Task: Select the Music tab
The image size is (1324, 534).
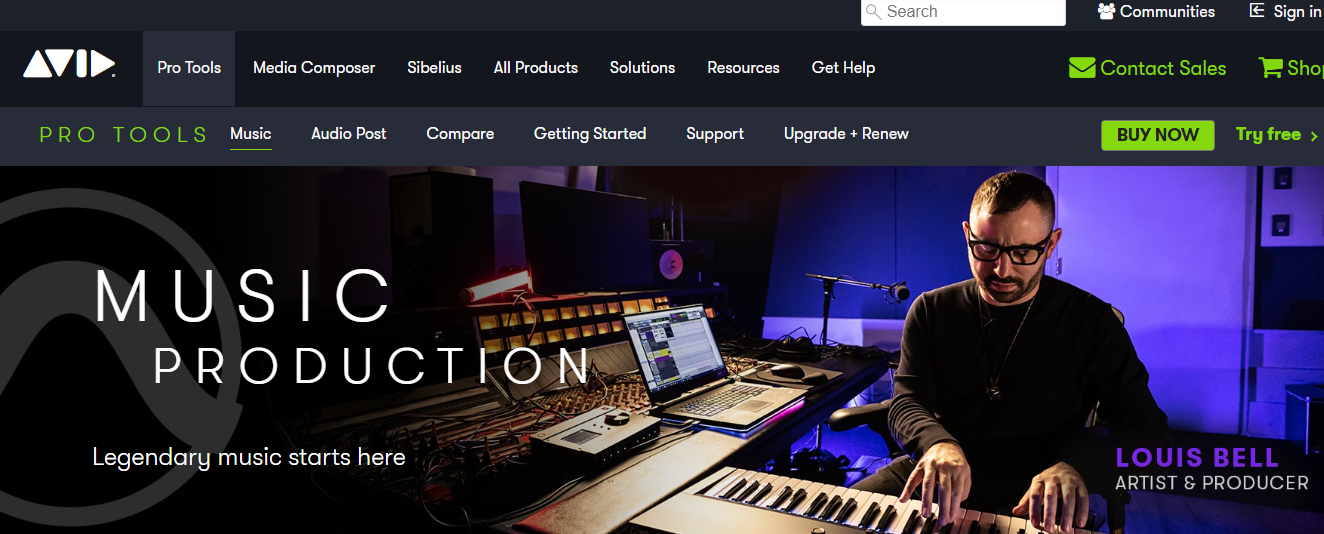Action: point(250,134)
